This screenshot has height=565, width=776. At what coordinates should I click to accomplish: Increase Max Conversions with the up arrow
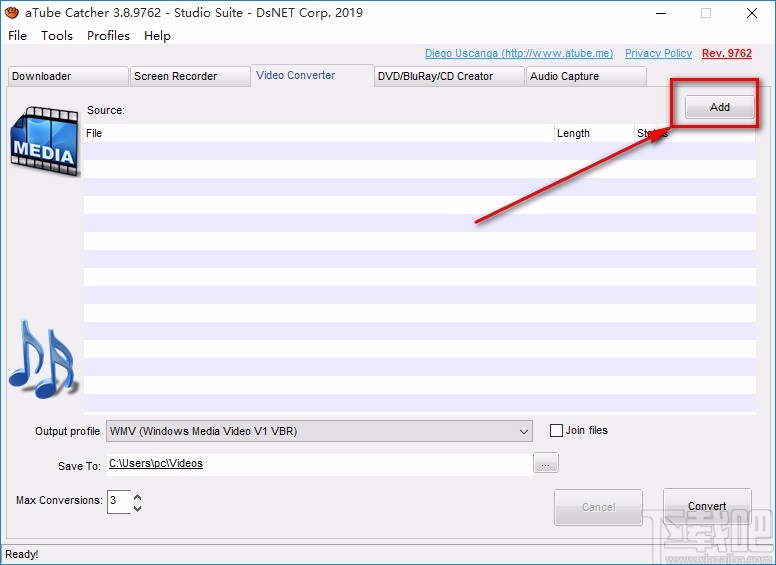click(138, 497)
